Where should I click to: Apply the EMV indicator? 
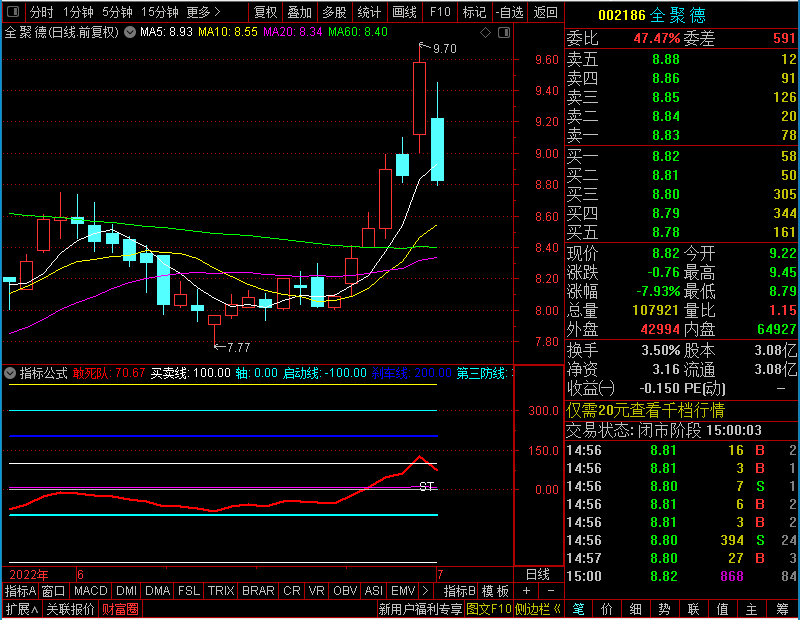click(x=403, y=591)
